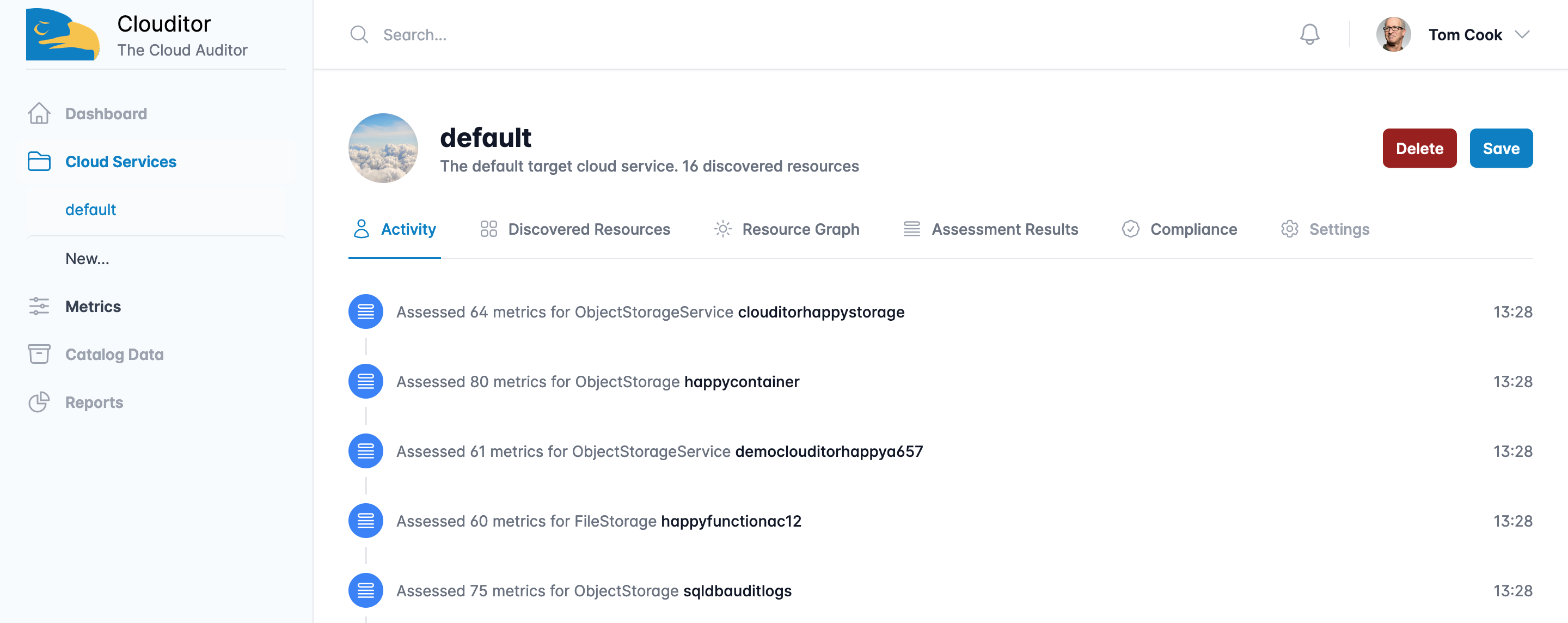Click the search magnifier icon
The height and width of the screenshot is (623, 1568).
(359, 35)
